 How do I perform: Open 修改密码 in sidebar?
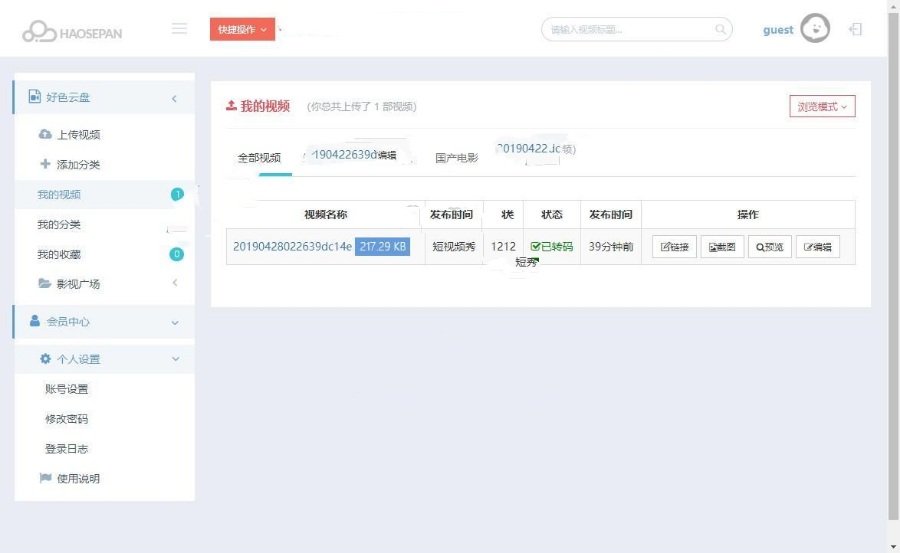pyautogui.click(x=67, y=419)
